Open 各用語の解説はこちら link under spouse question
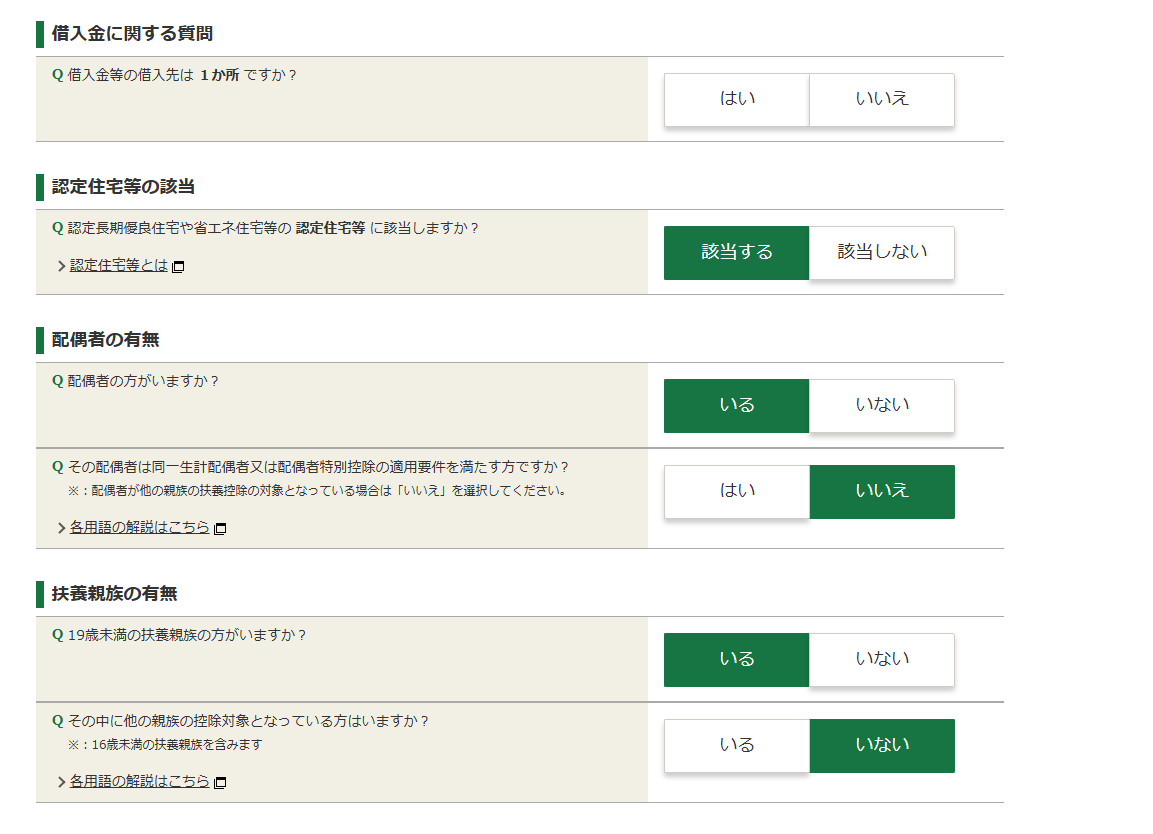1153x834 pixels. coord(140,527)
